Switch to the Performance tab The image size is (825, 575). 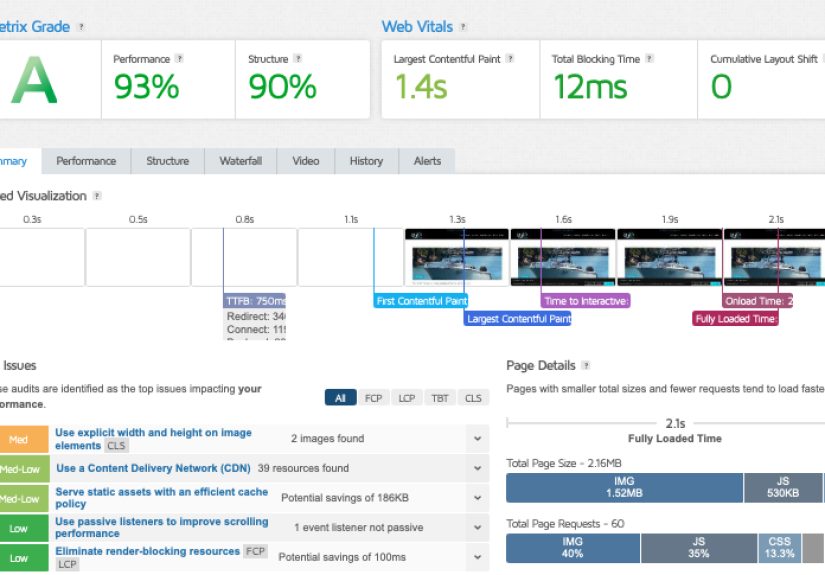pyautogui.click(x=86, y=161)
